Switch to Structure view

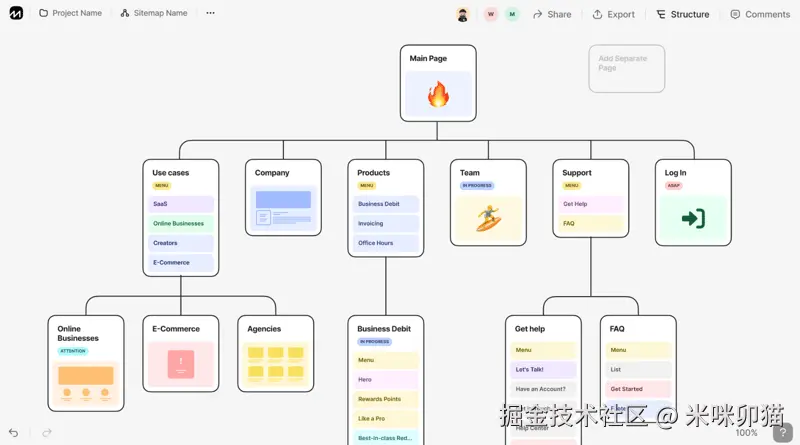coord(683,14)
